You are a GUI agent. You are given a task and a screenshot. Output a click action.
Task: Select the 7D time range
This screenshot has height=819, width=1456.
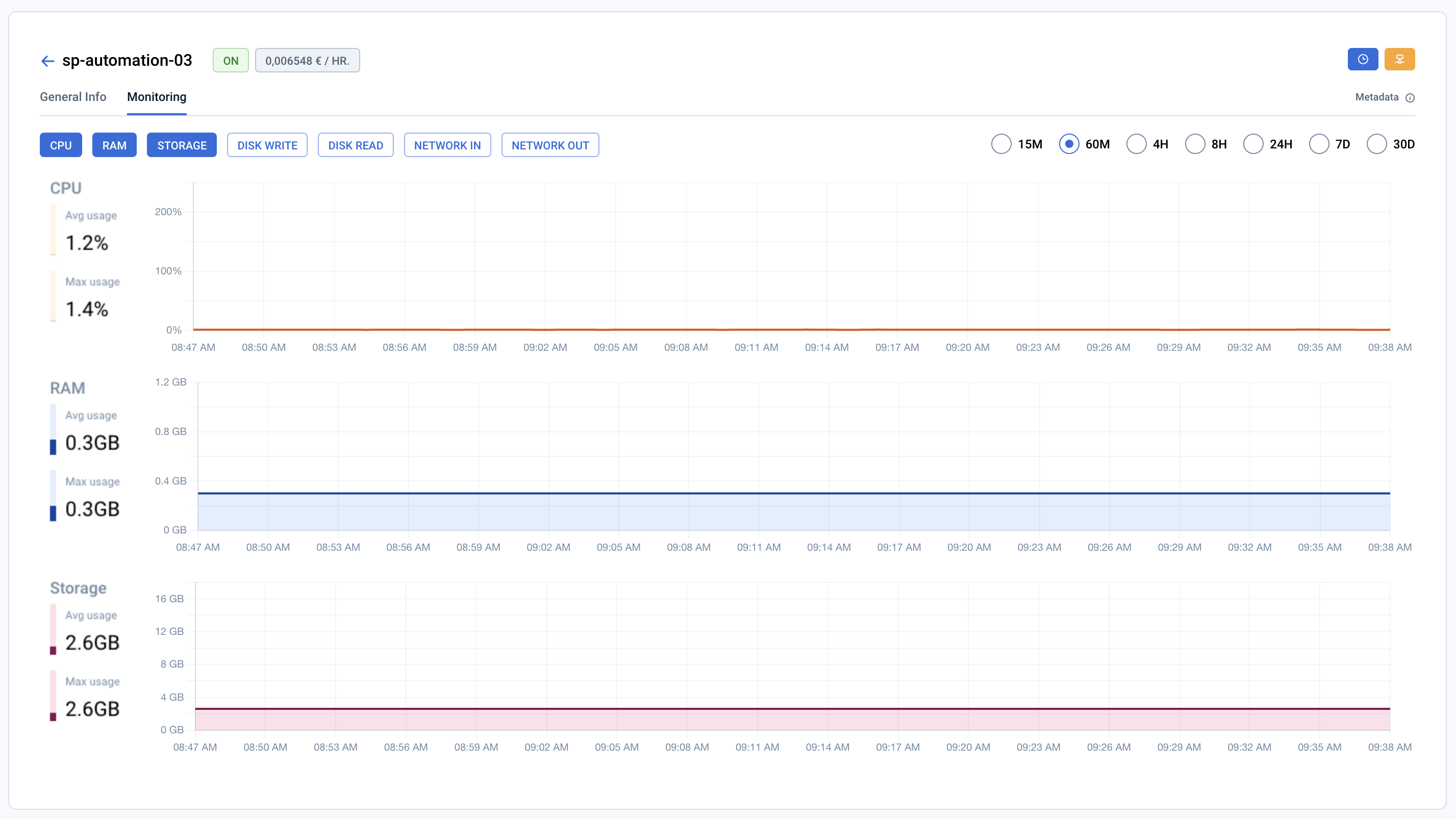click(1319, 144)
